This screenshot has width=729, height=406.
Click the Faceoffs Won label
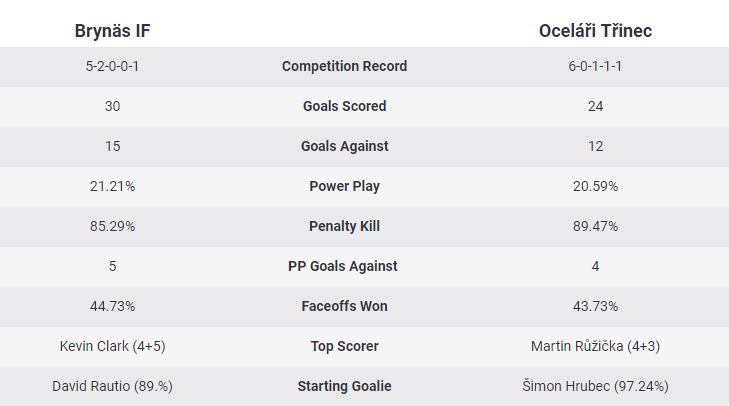pos(344,306)
